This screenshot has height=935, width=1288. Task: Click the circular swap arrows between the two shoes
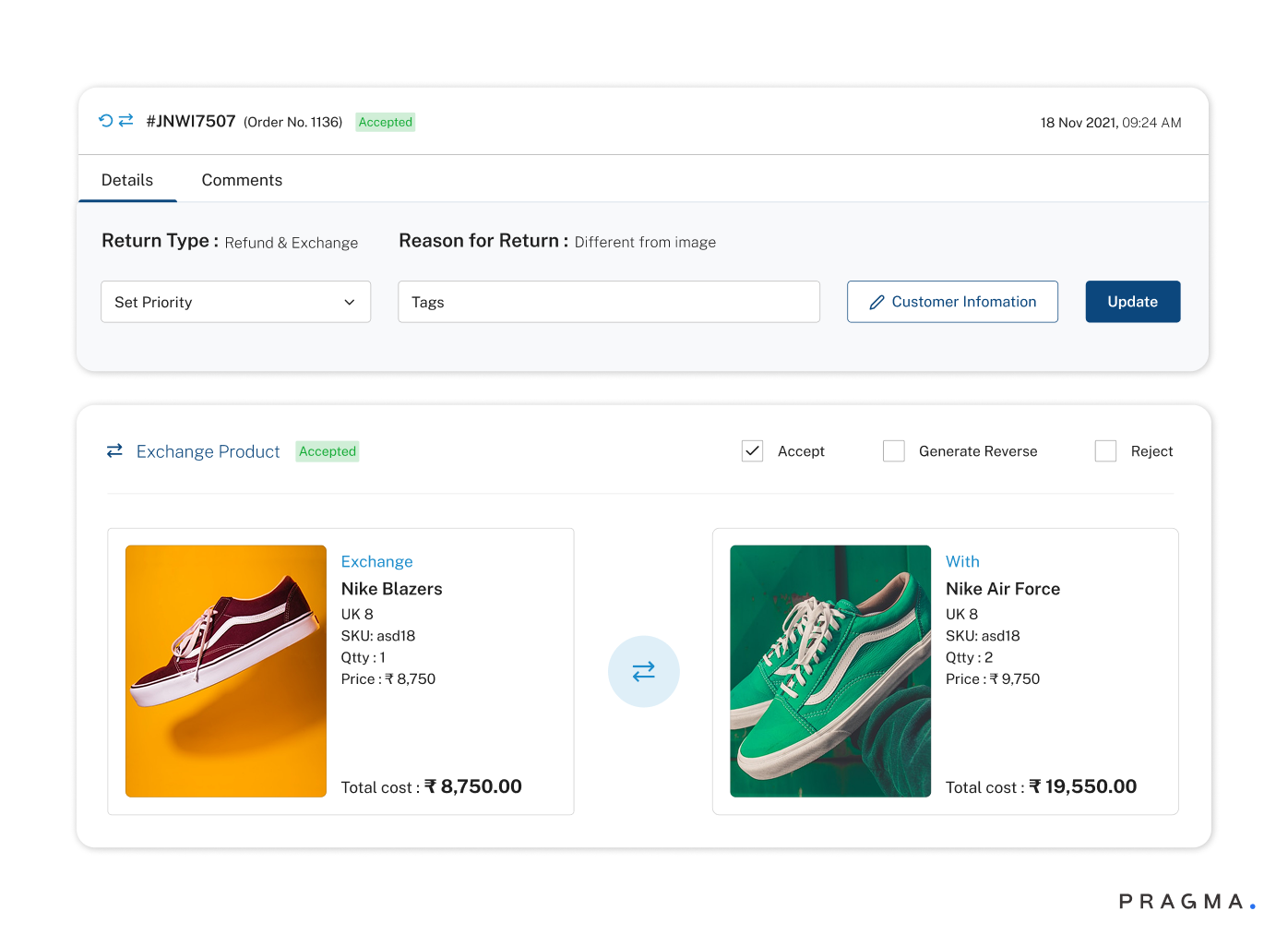pyautogui.click(x=644, y=671)
